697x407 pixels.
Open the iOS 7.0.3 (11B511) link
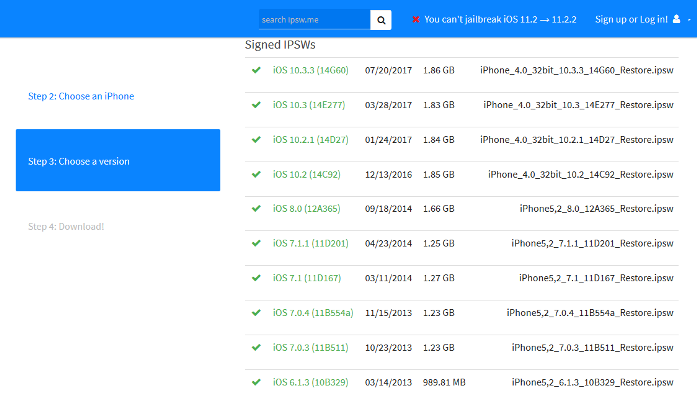click(x=312, y=348)
